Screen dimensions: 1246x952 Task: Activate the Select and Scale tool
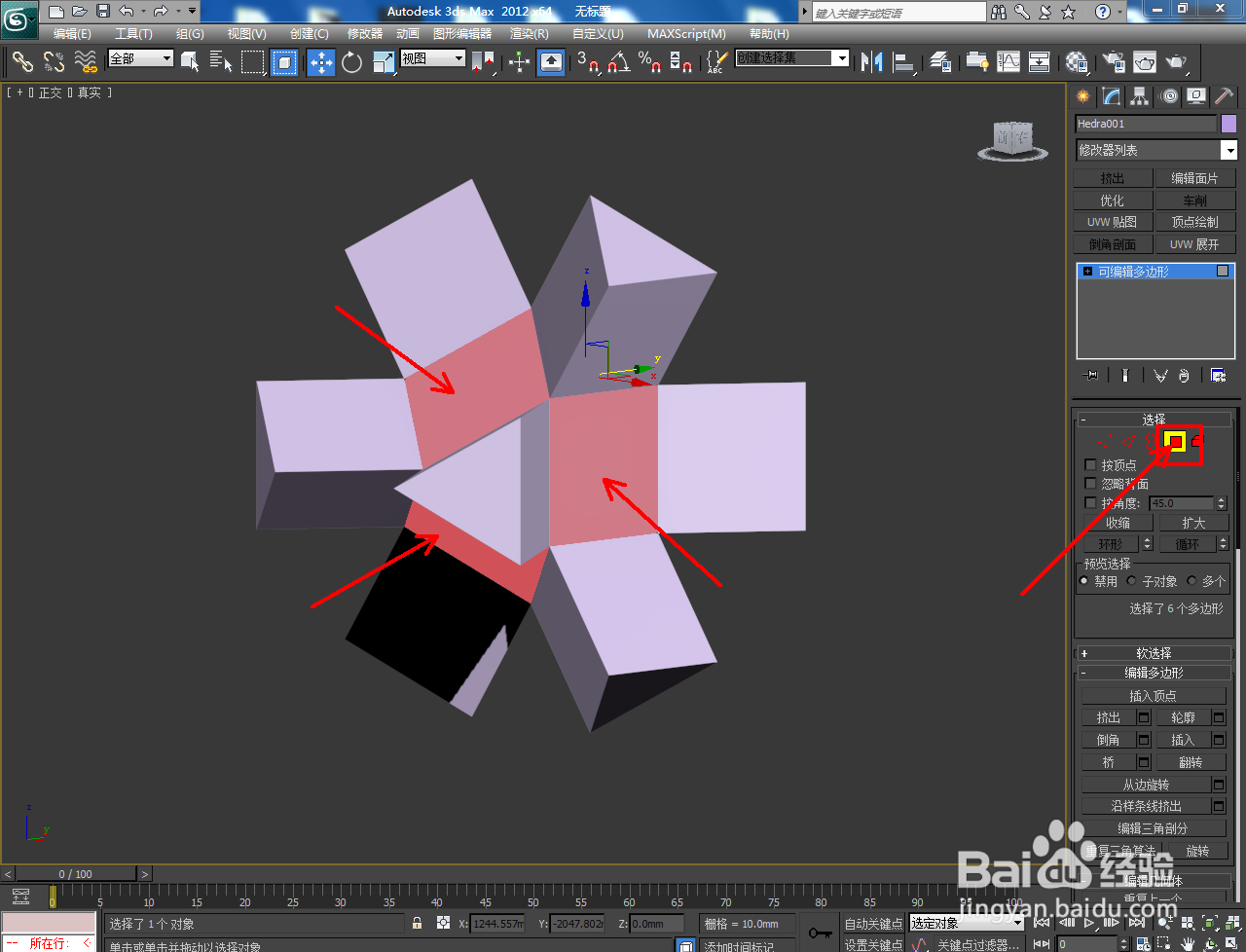tap(384, 62)
